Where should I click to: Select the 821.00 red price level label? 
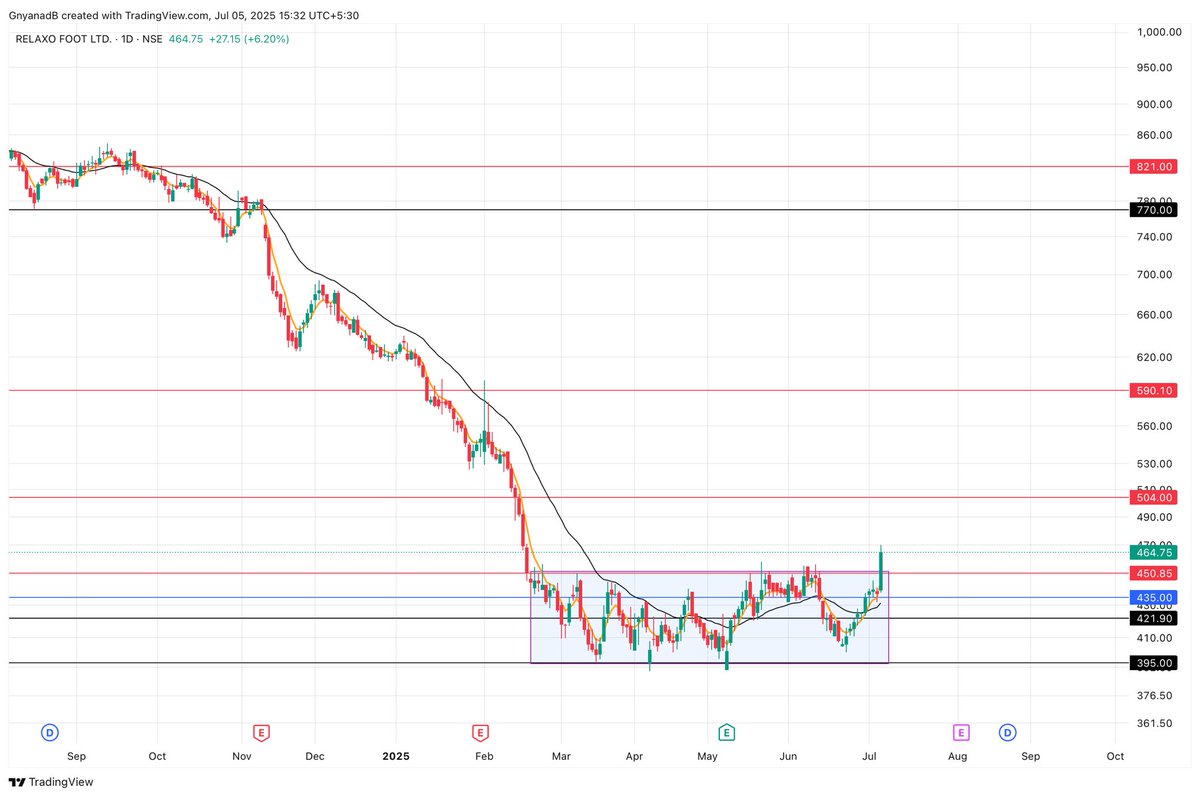pos(1152,166)
